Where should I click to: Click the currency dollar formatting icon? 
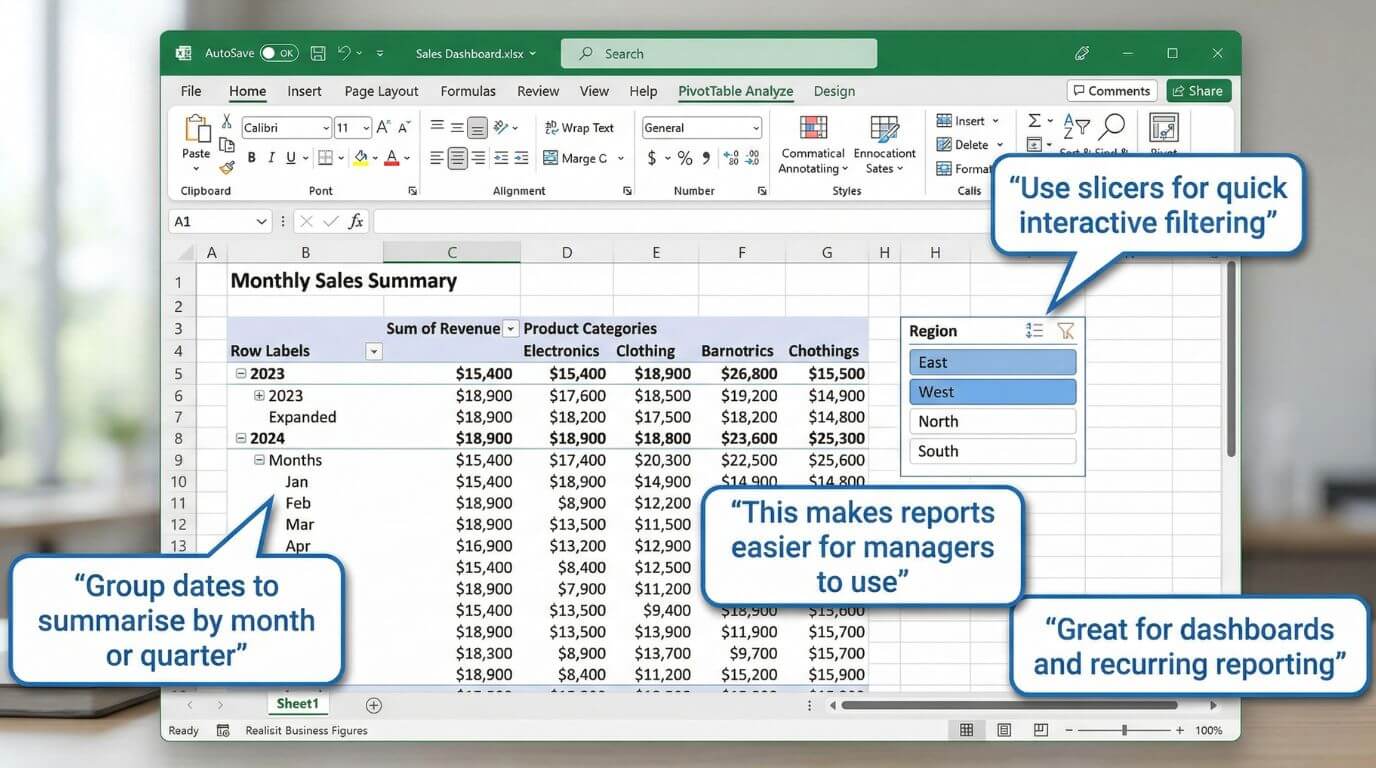[651, 158]
